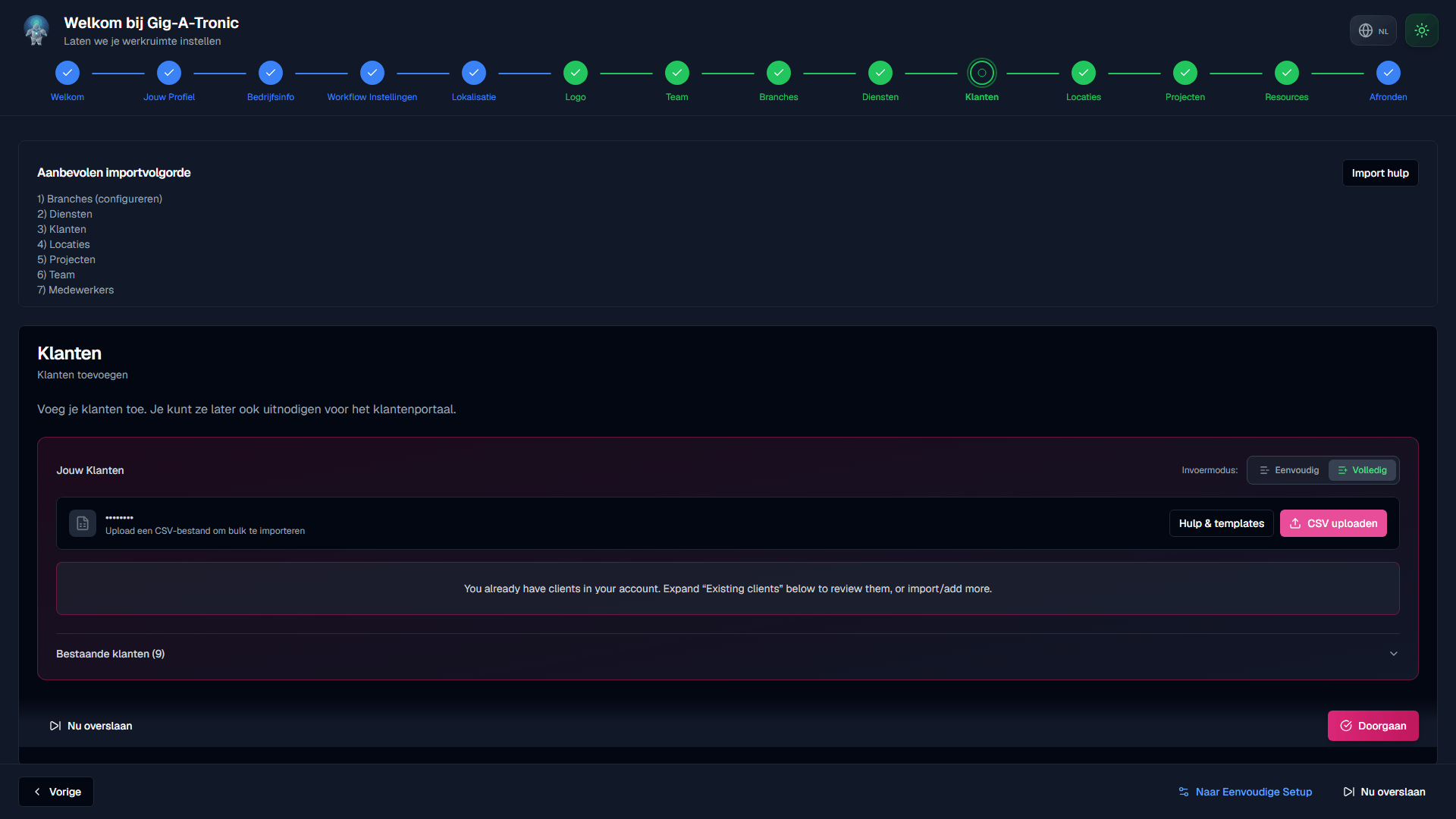Go to the Afronden step circle
The width and height of the screenshot is (1456, 819).
(x=1389, y=73)
